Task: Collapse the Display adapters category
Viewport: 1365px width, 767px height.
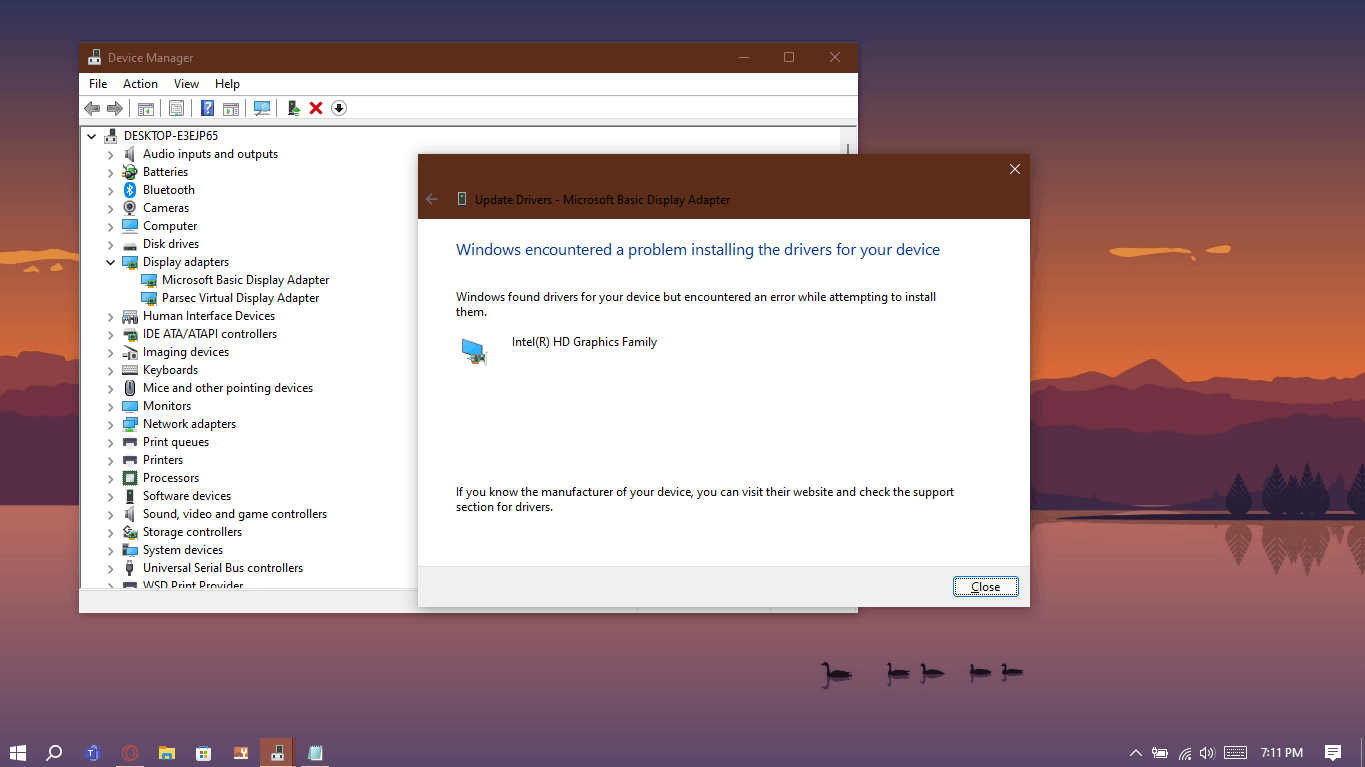Action: click(111, 262)
